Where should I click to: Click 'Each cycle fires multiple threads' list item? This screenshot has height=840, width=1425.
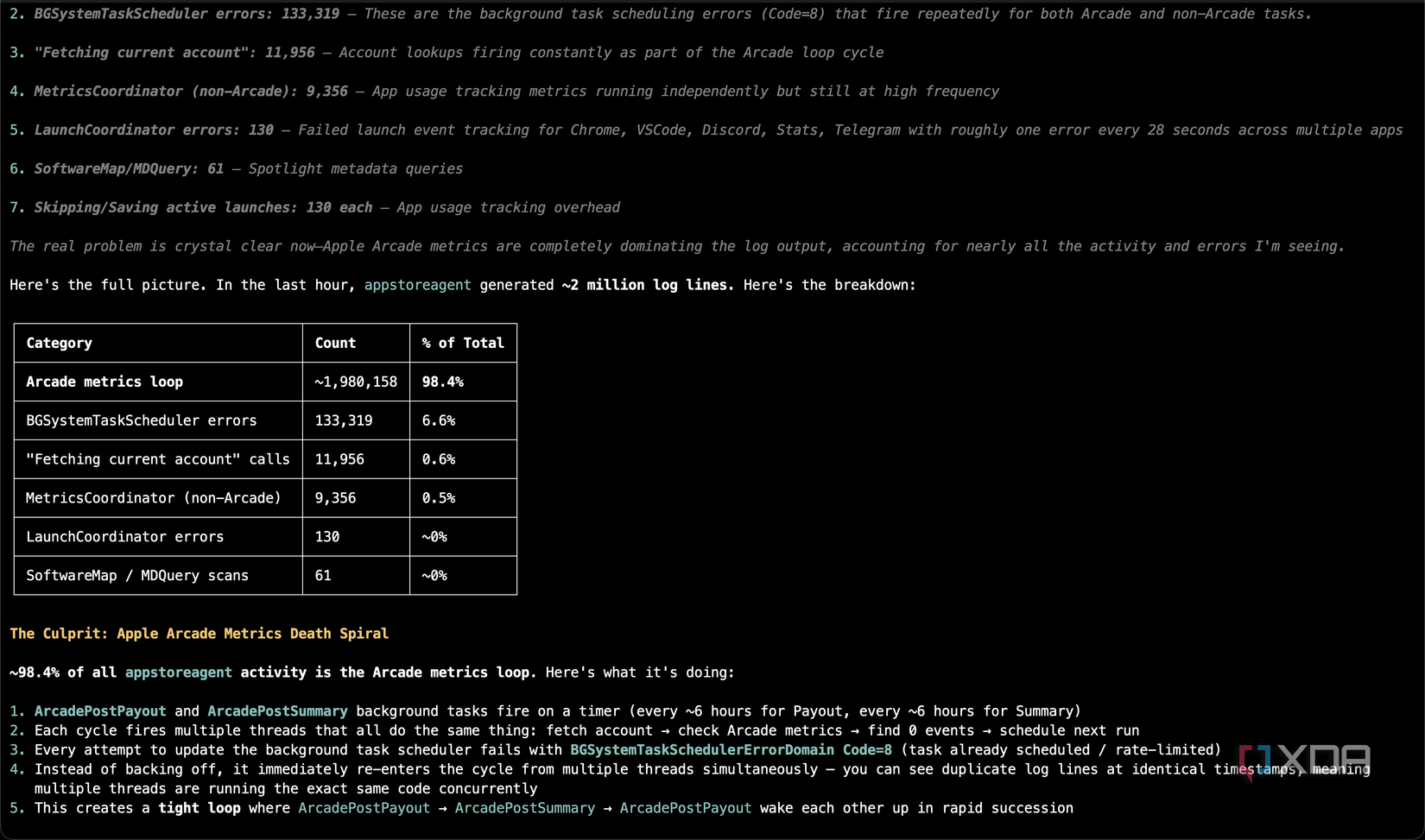[x=586, y=730]
